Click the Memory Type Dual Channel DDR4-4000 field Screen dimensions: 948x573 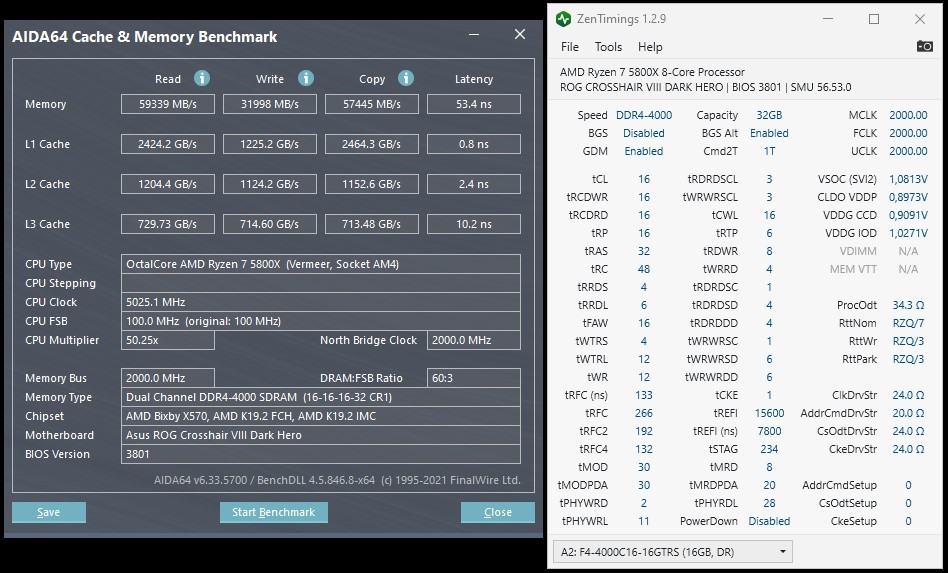pos(320,397)
